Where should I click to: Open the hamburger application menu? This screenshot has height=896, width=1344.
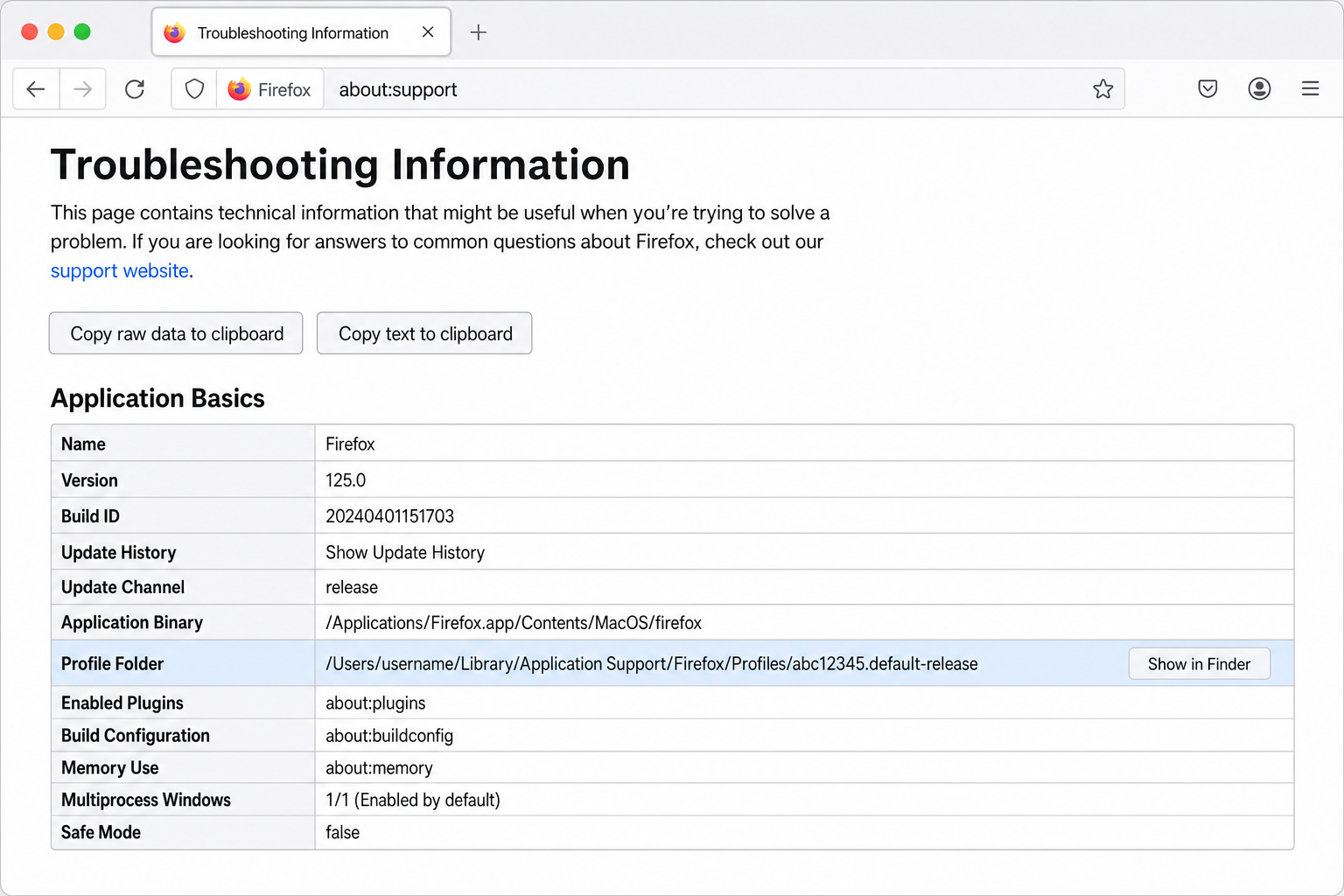click(x=1310, y=88)
